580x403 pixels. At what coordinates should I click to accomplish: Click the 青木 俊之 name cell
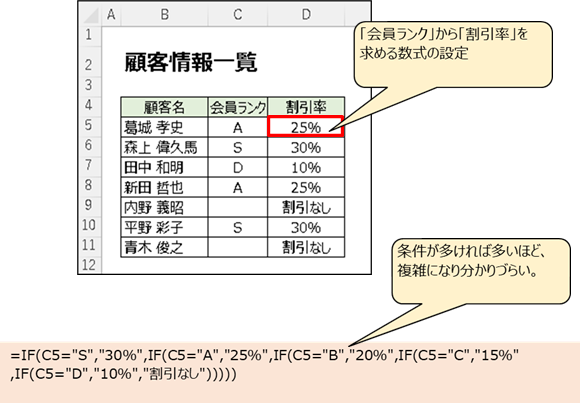164,247
